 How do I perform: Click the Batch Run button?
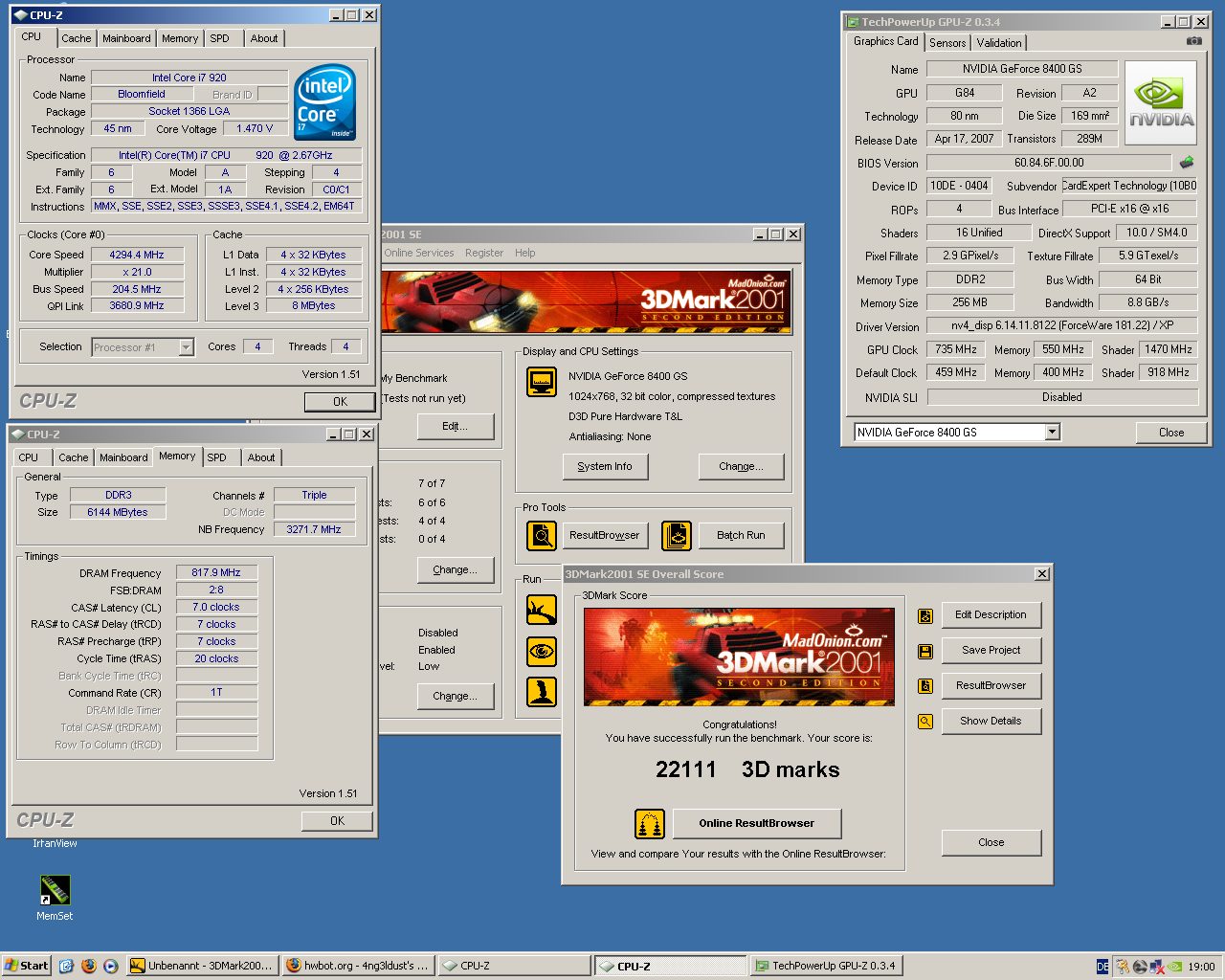[x=742, y=535]
